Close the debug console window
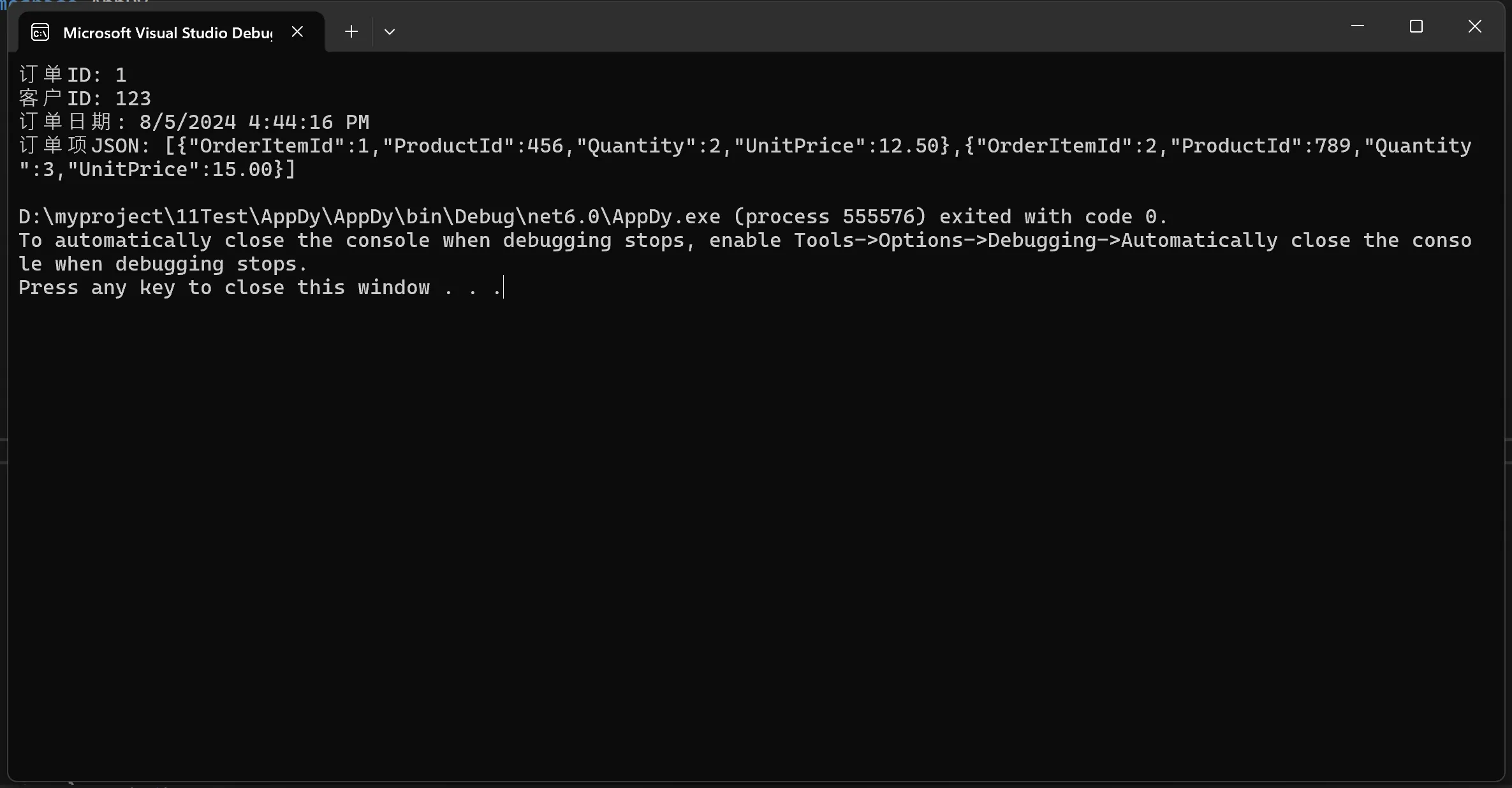1512x788 pixels. [1475, 26]
